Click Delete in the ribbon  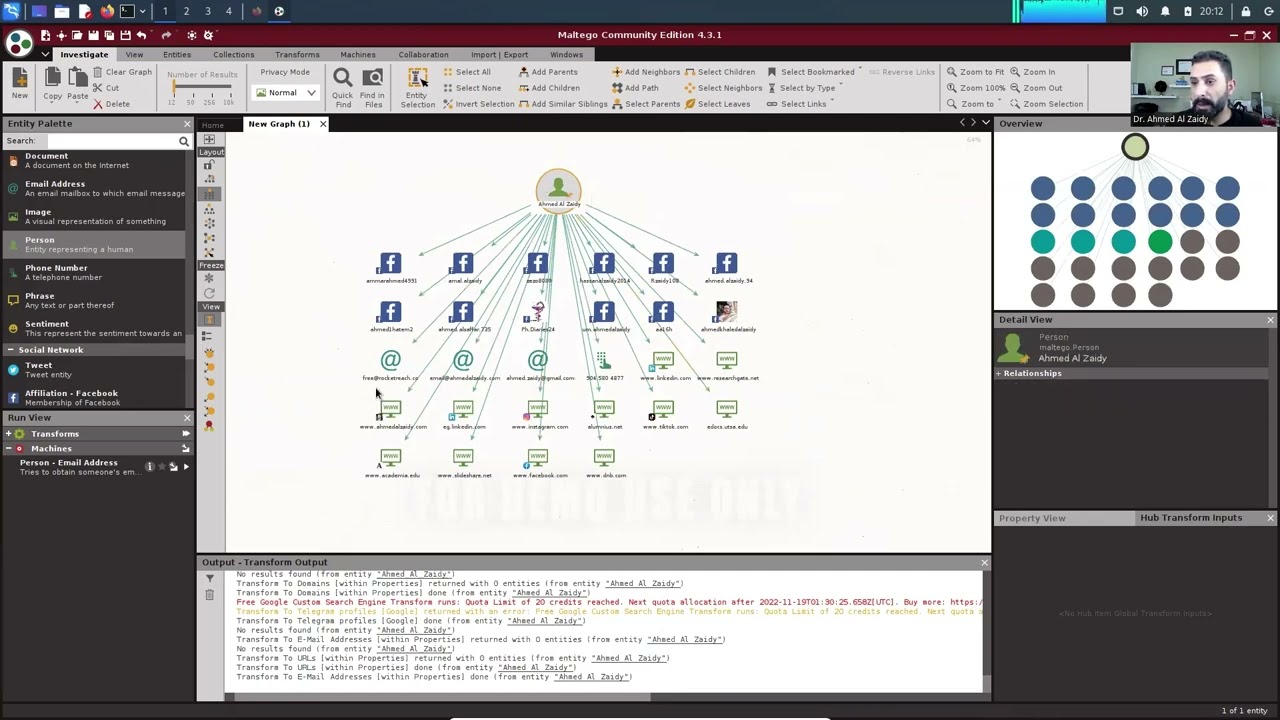(x=111, y=104)
